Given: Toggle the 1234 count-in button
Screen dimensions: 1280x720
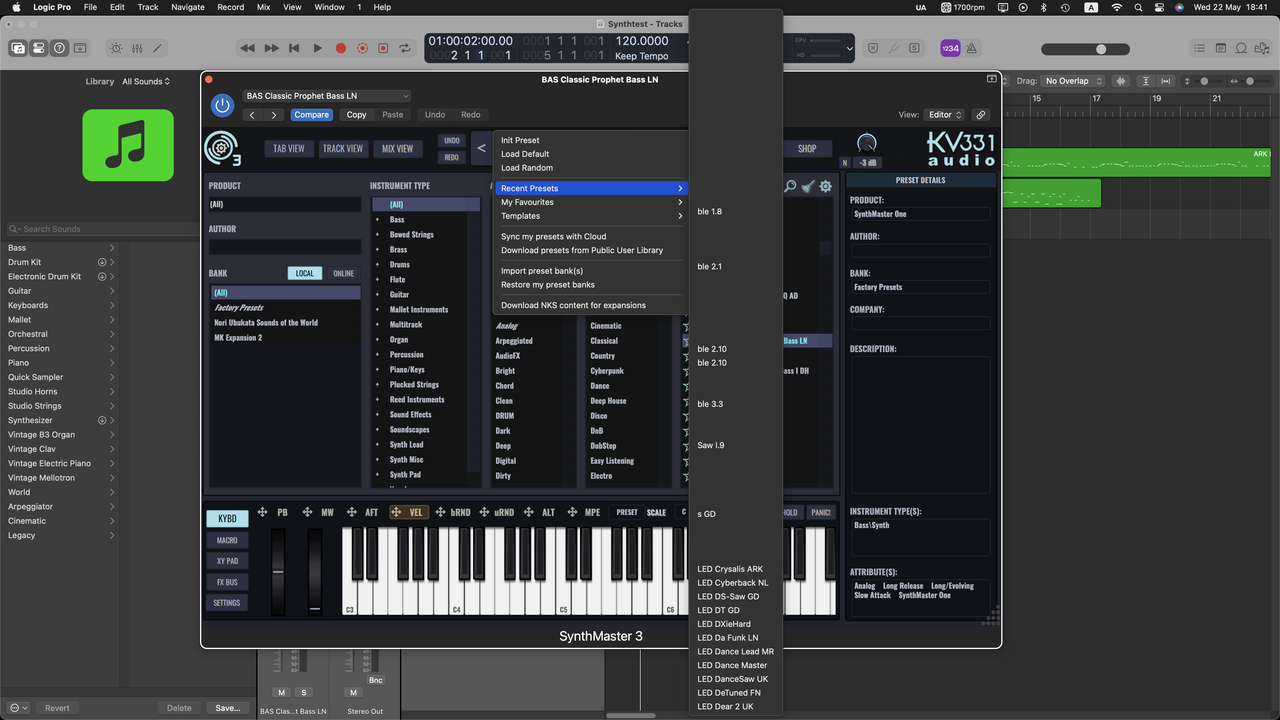Looking at the screenshot, I should [x=950, y=48].
